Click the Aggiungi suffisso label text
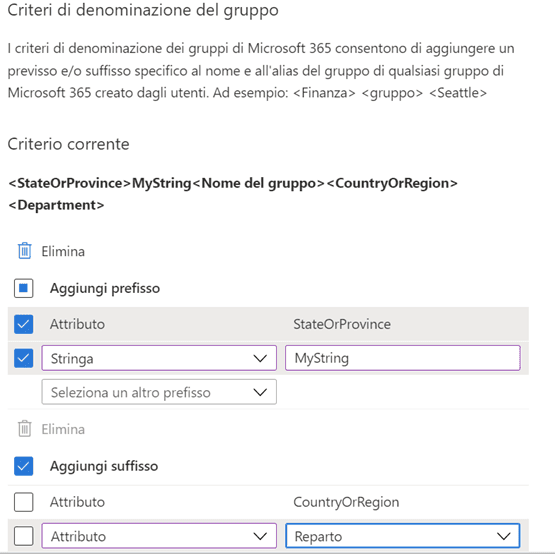This screenshot has height=554, width=555. point(104,466)
